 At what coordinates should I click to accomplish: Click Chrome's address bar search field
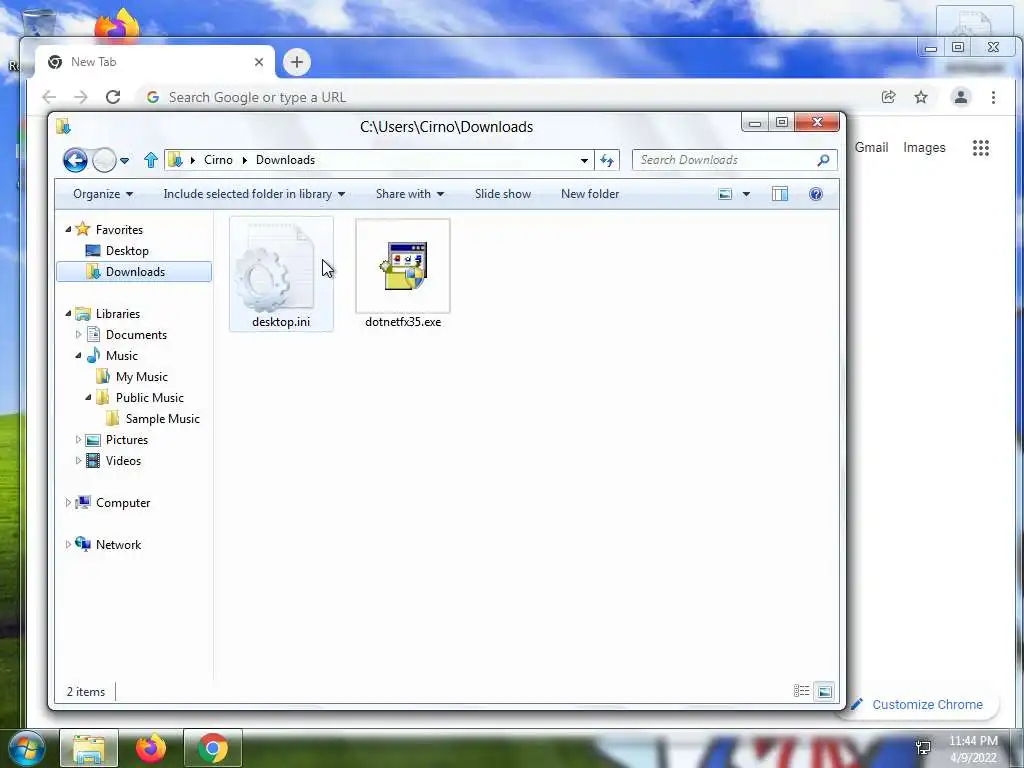(509, 97)
